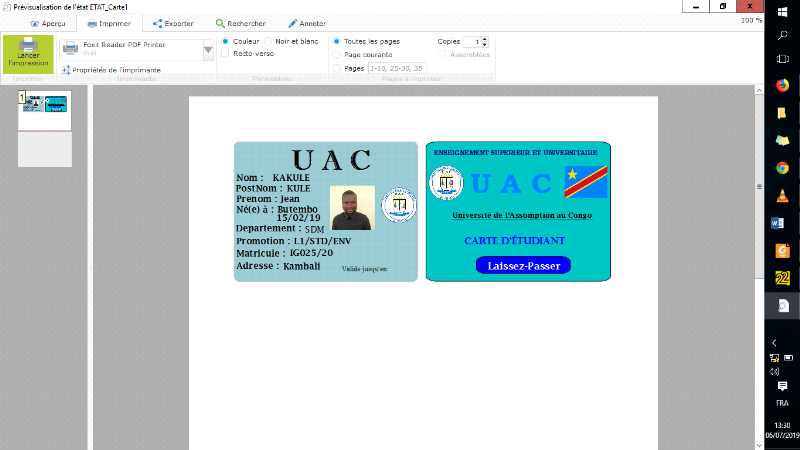Select page 1 thumbnail in sidebar

coord(45,110)
